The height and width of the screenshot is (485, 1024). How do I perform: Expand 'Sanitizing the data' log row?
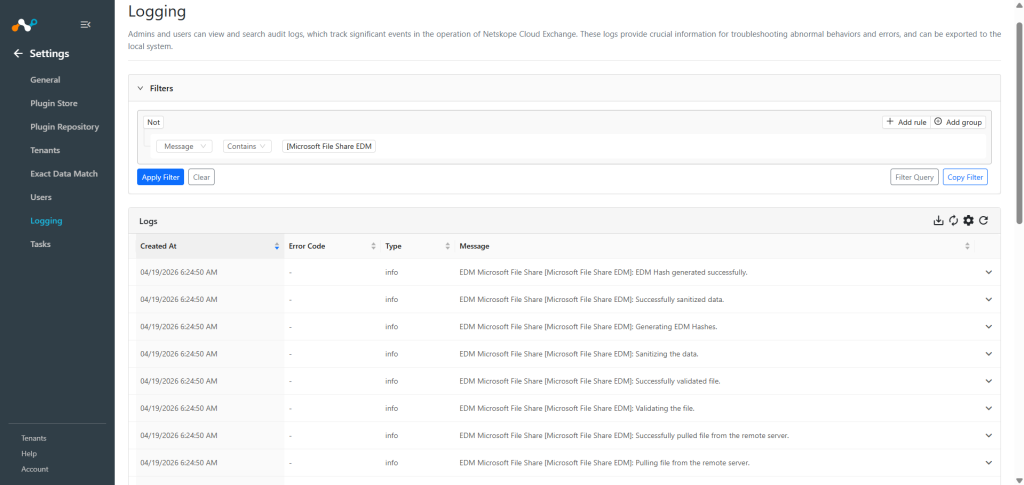pyautogui.click(x=988, y=354)
